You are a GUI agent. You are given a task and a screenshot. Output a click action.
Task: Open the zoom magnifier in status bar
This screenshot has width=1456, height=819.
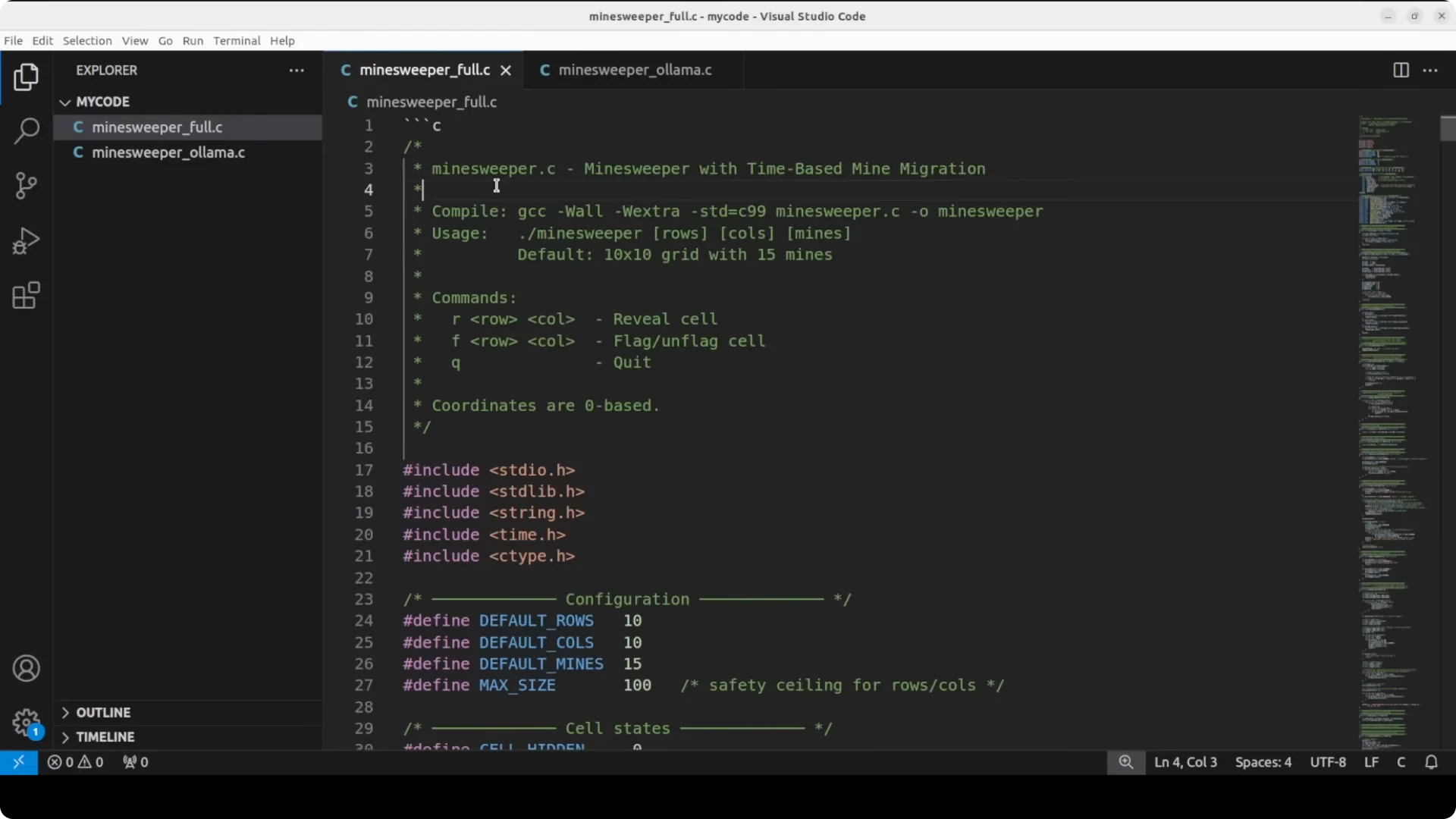[x=1125, y=762]
